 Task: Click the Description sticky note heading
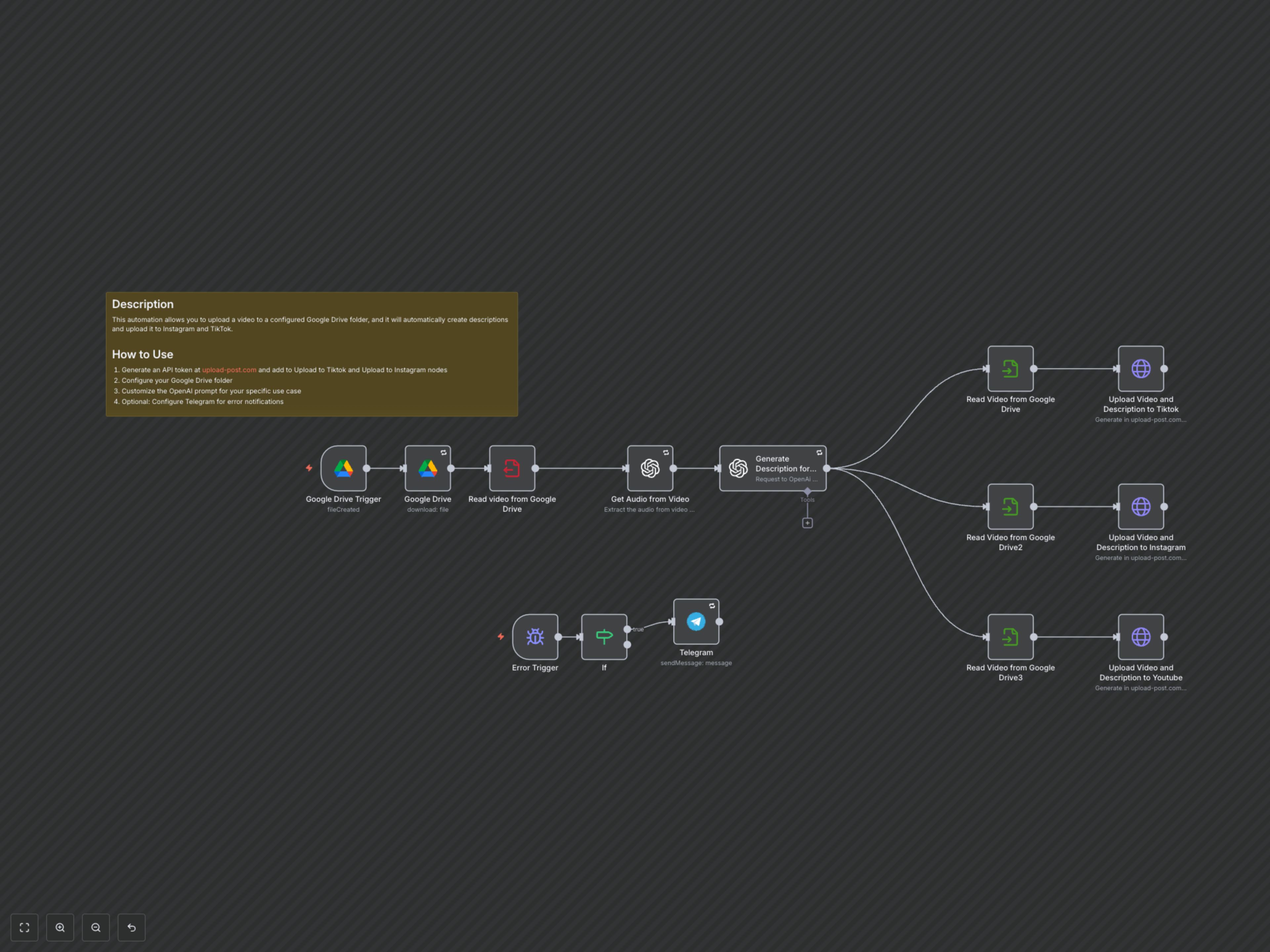[x=143, y=304]
